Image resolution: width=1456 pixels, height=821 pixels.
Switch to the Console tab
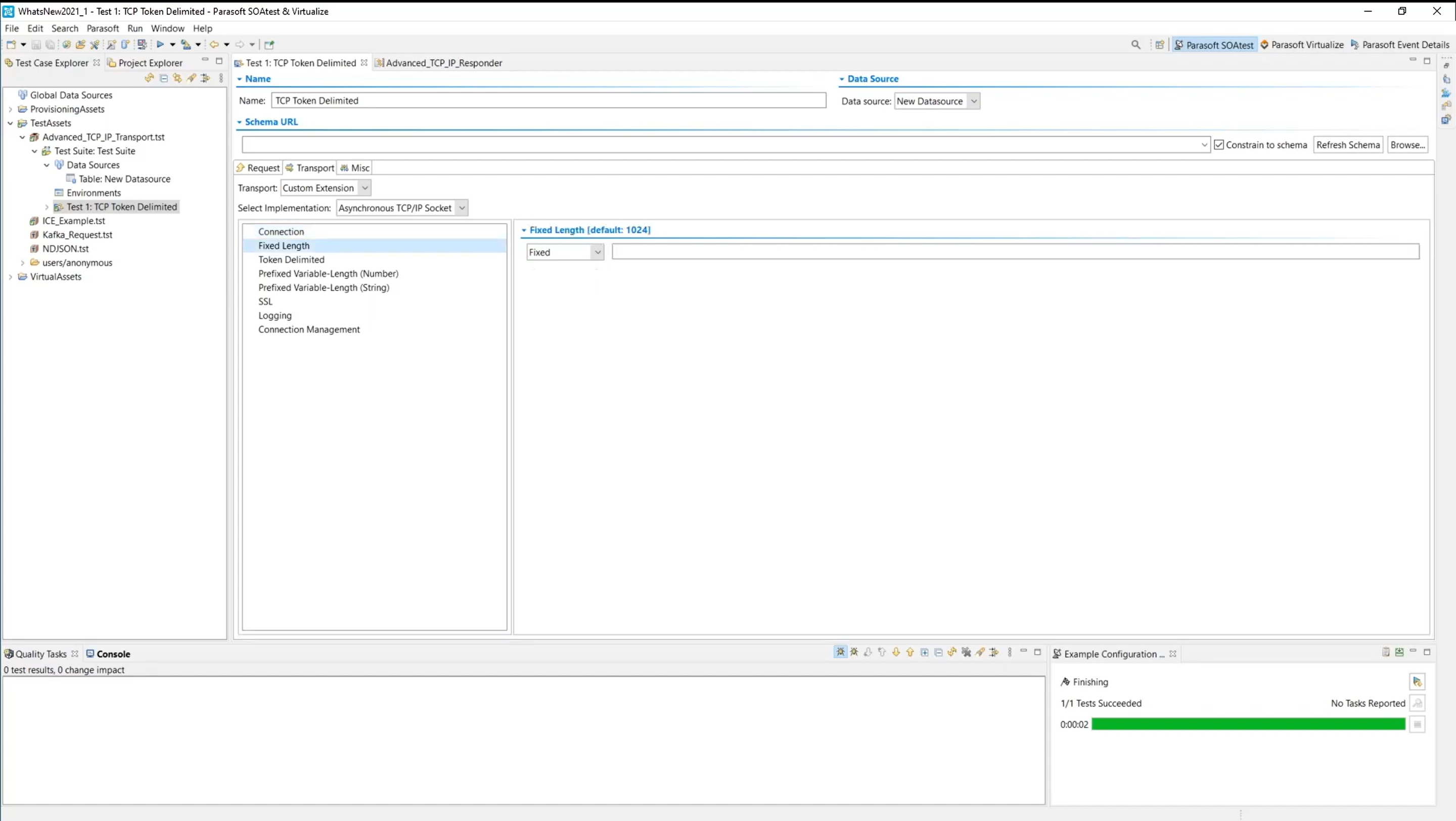(x=108, y=654)
